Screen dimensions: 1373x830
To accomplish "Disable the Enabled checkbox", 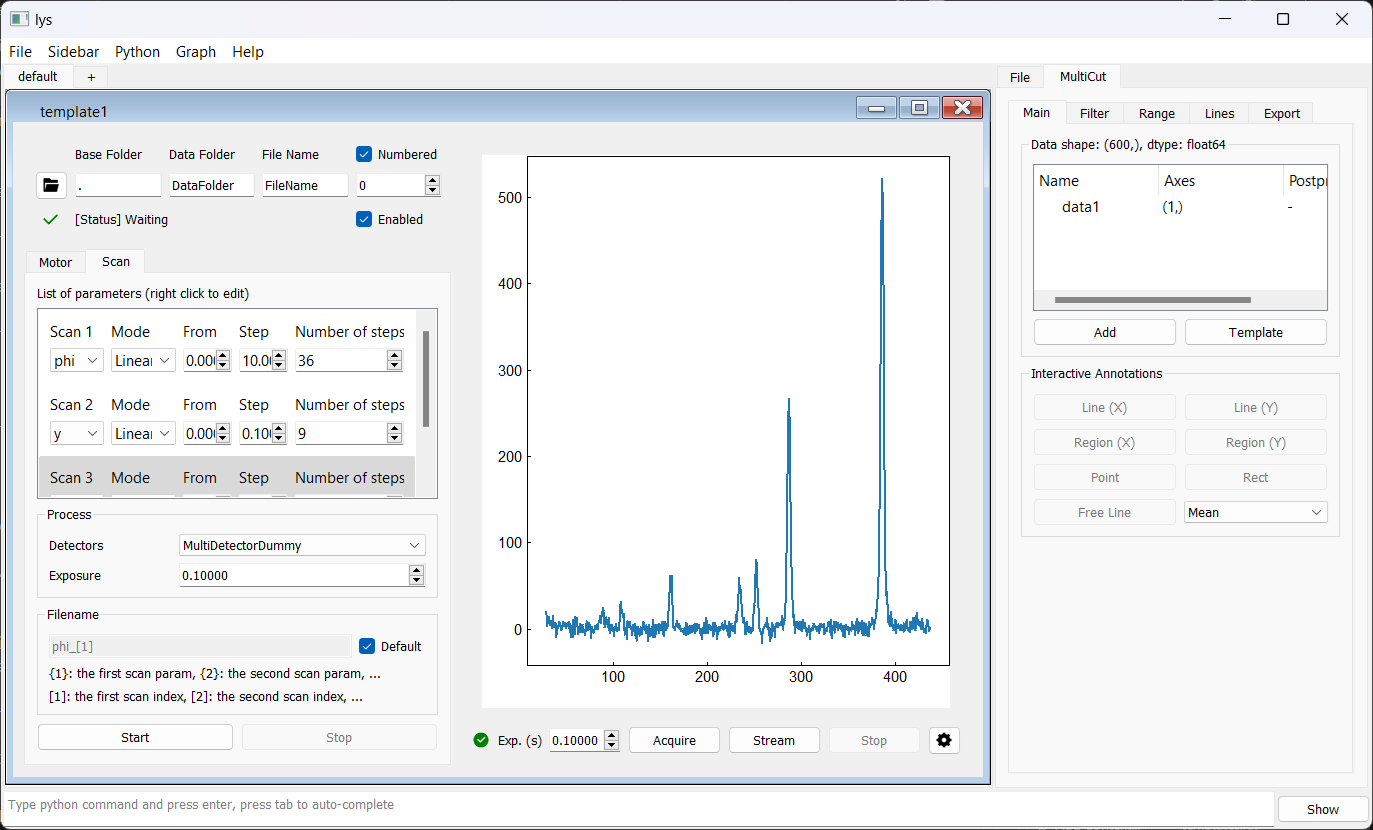I will (x=365, y=219).
